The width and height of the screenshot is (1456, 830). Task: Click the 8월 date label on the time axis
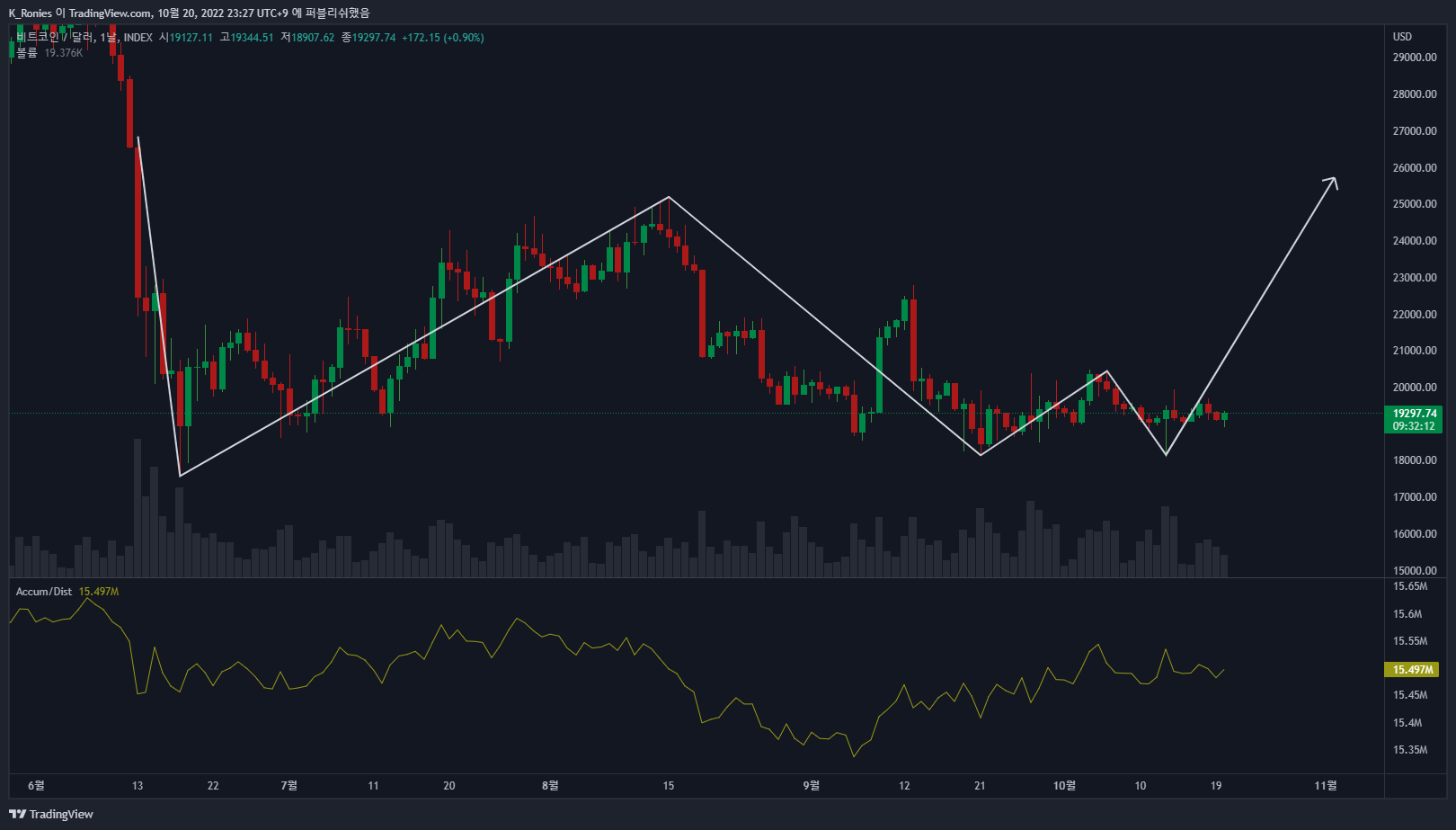550,786
